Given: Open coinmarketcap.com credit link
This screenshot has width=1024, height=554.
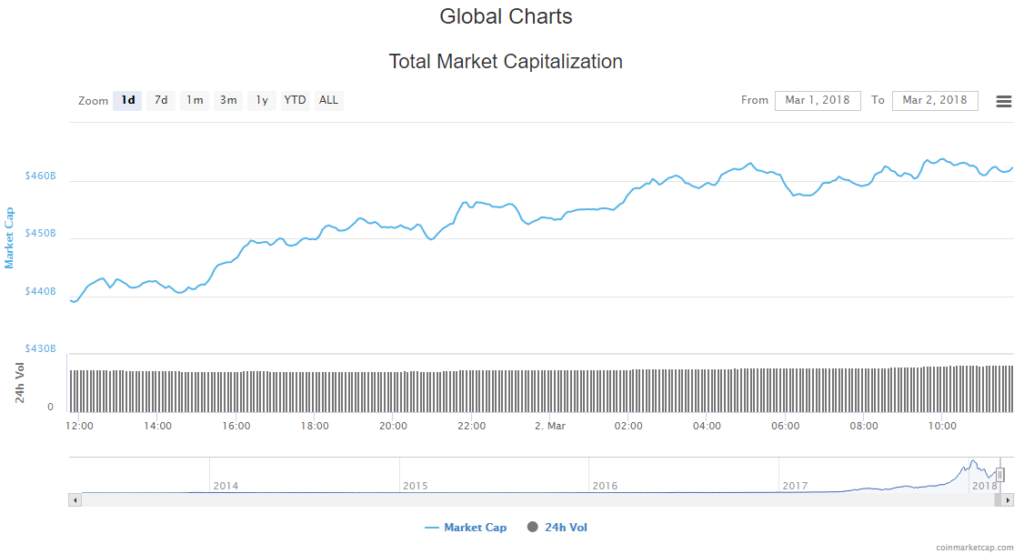Looking at the screenshot, I should click(x=974, y=548).
